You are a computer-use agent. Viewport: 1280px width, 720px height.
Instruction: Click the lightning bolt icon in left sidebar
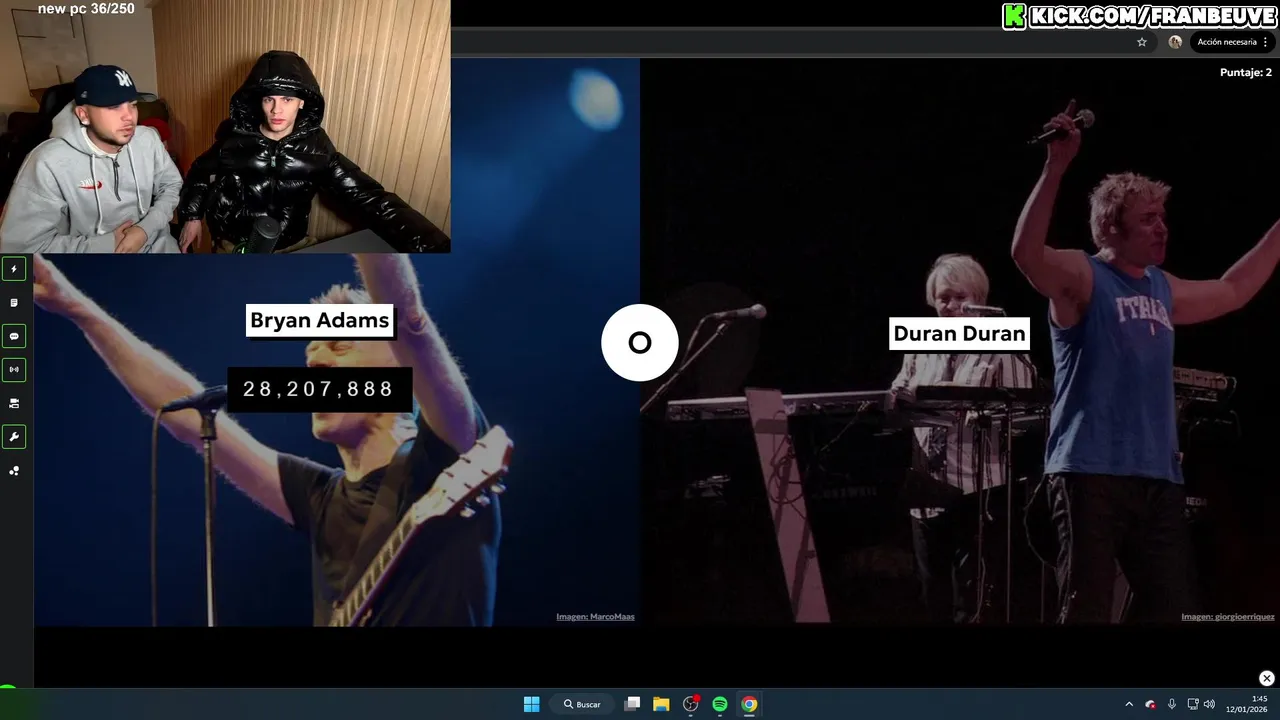pos(14,269)
